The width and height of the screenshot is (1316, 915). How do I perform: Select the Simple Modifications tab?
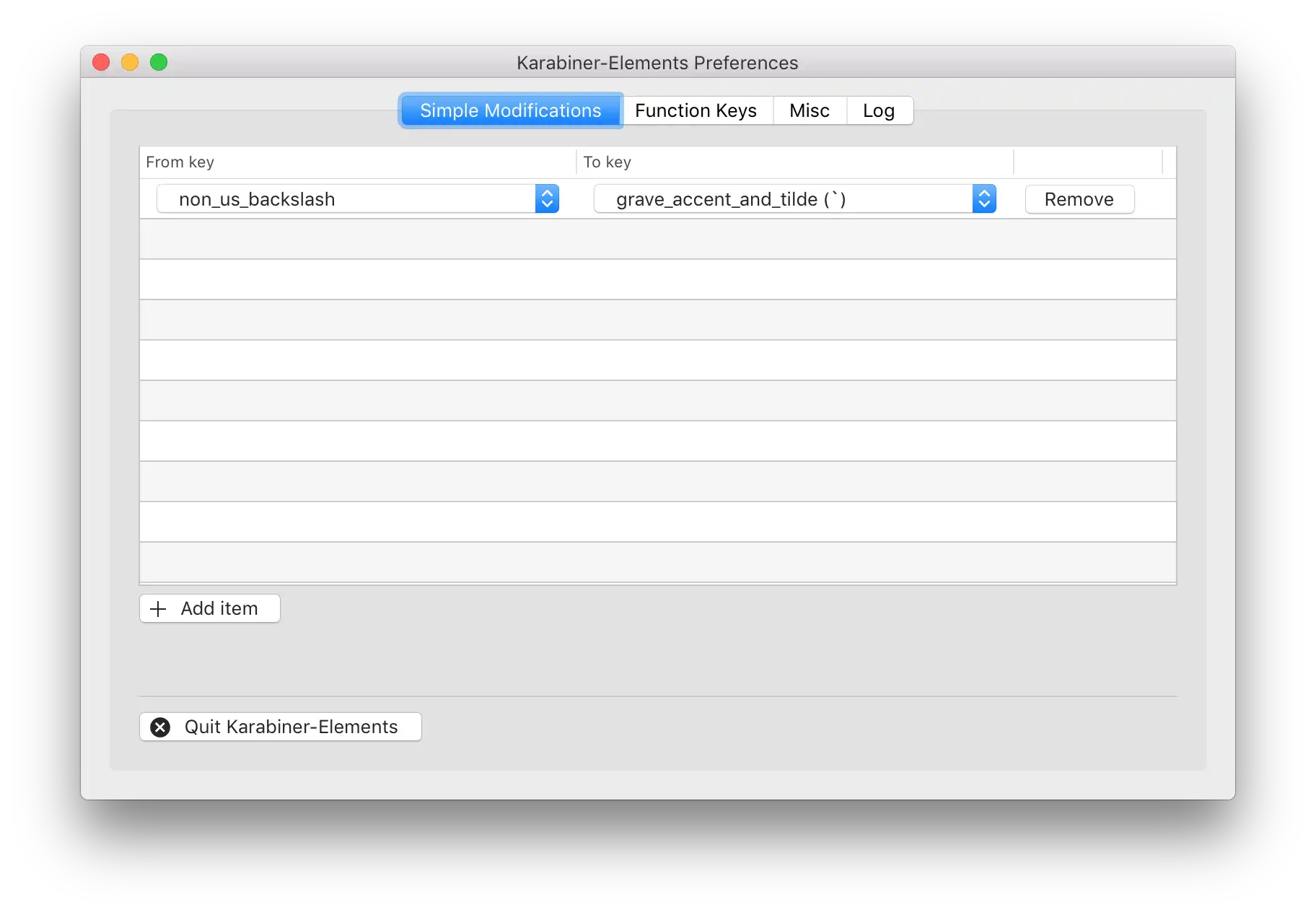coord(510,110)
